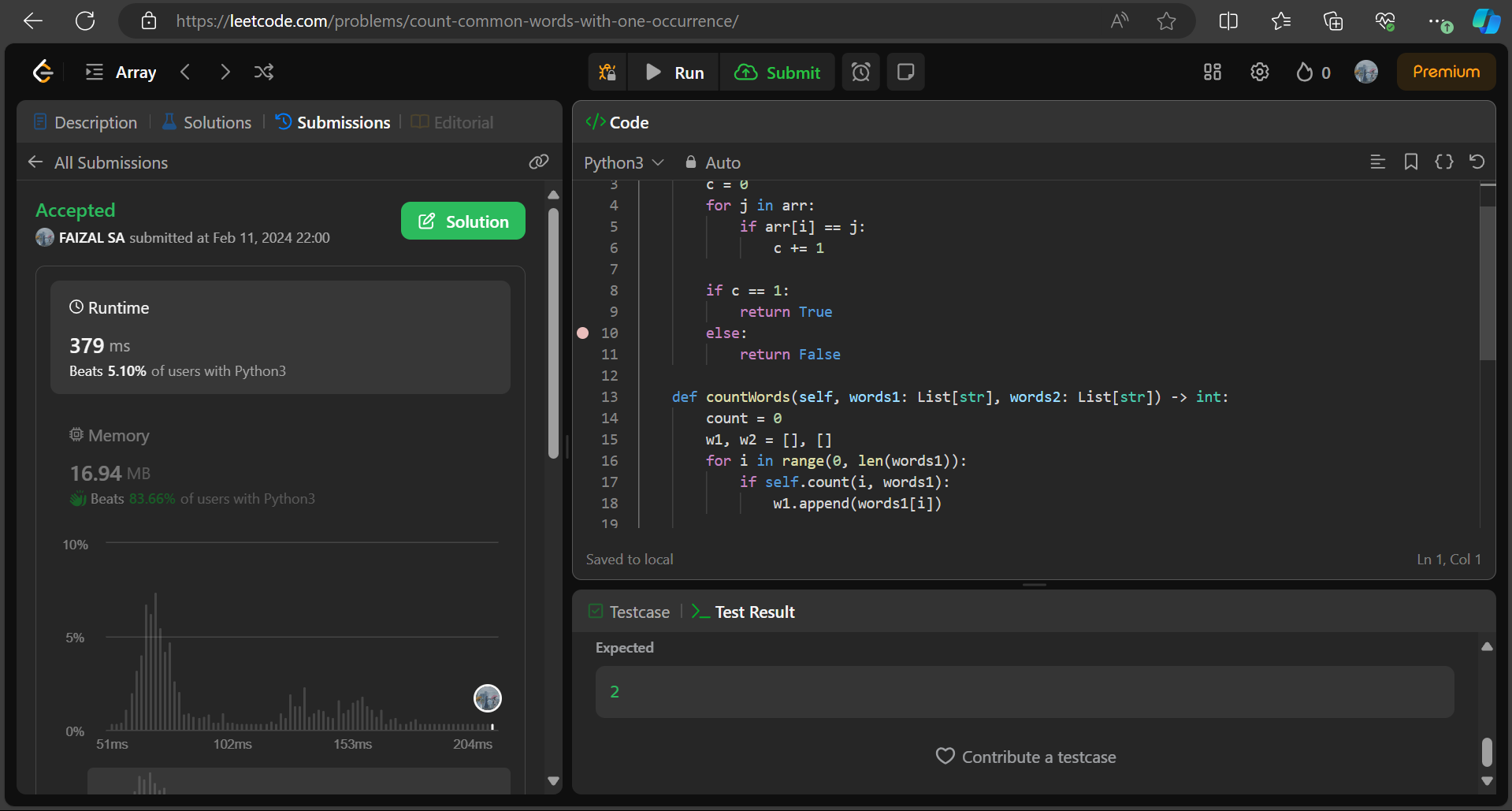Click the debug bug icon beside Run

click(x=607, y=73)
